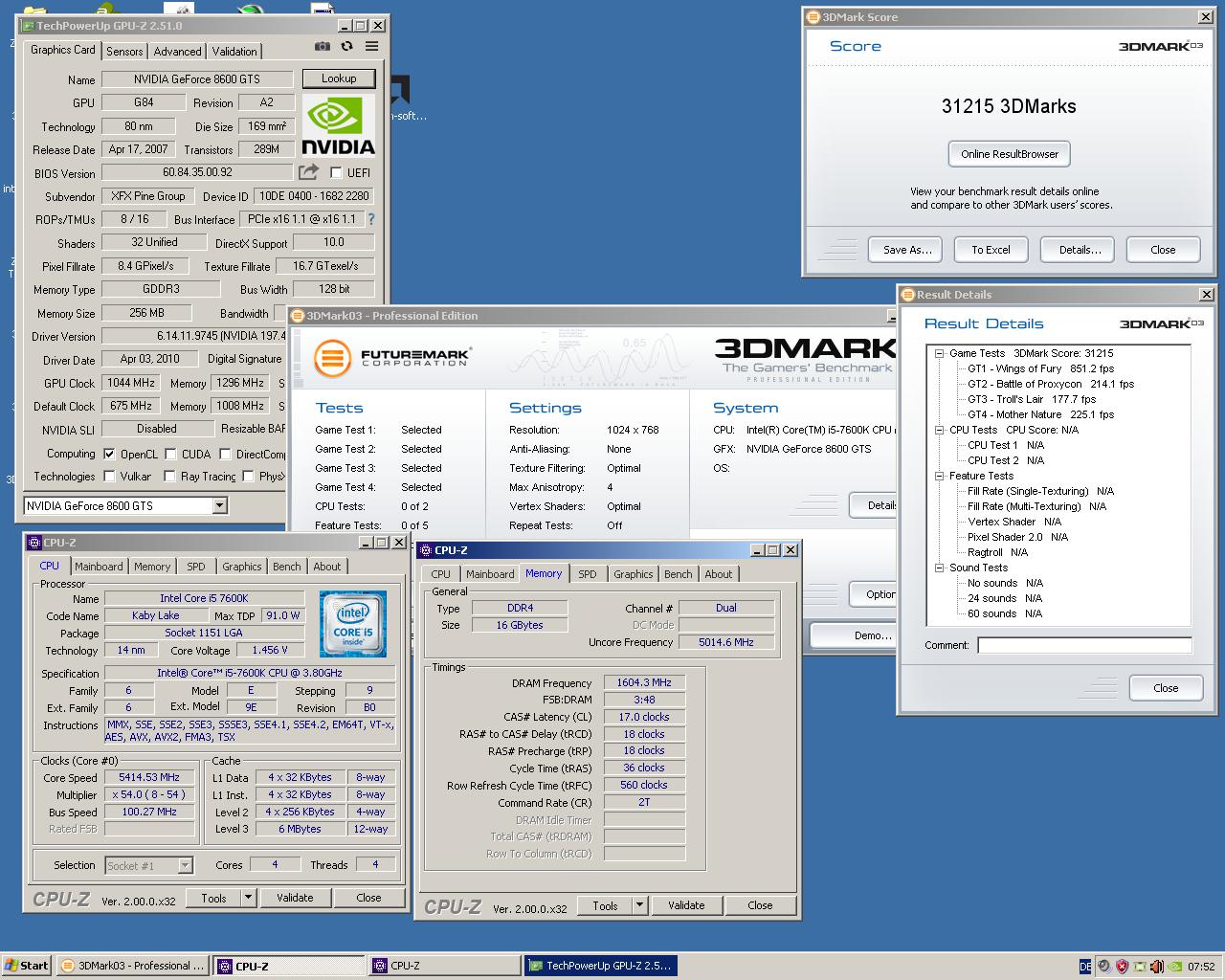
Task: Open the Advanced tab in GPU-Z
Action: click(x=177, y=52)
